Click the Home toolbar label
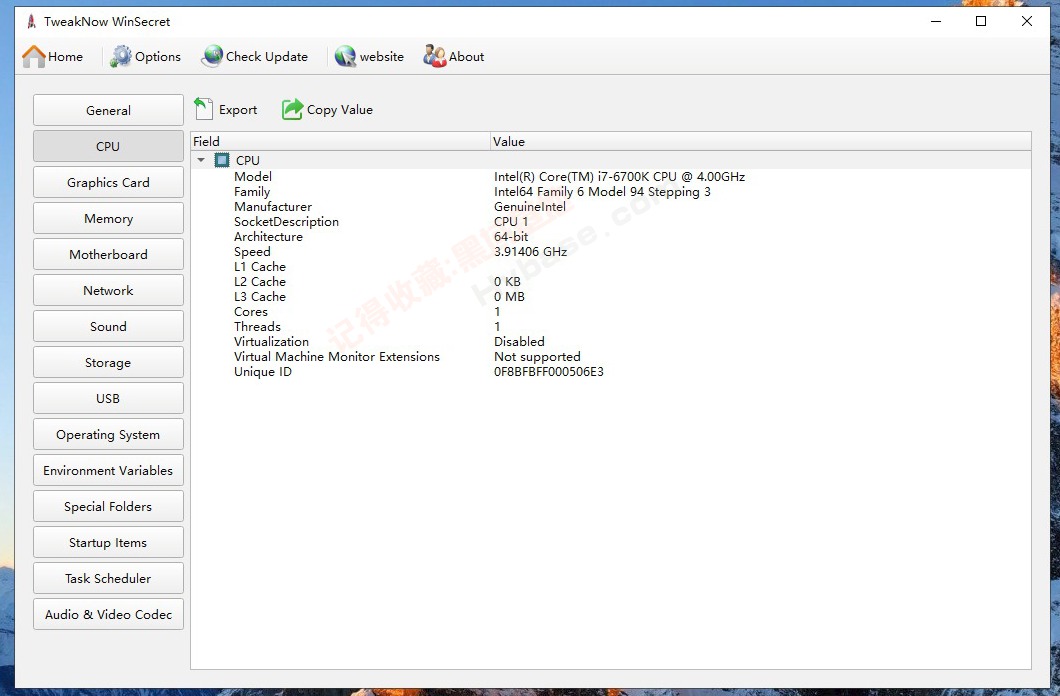Screen dimensions: 1060x696 click(66, 57)
